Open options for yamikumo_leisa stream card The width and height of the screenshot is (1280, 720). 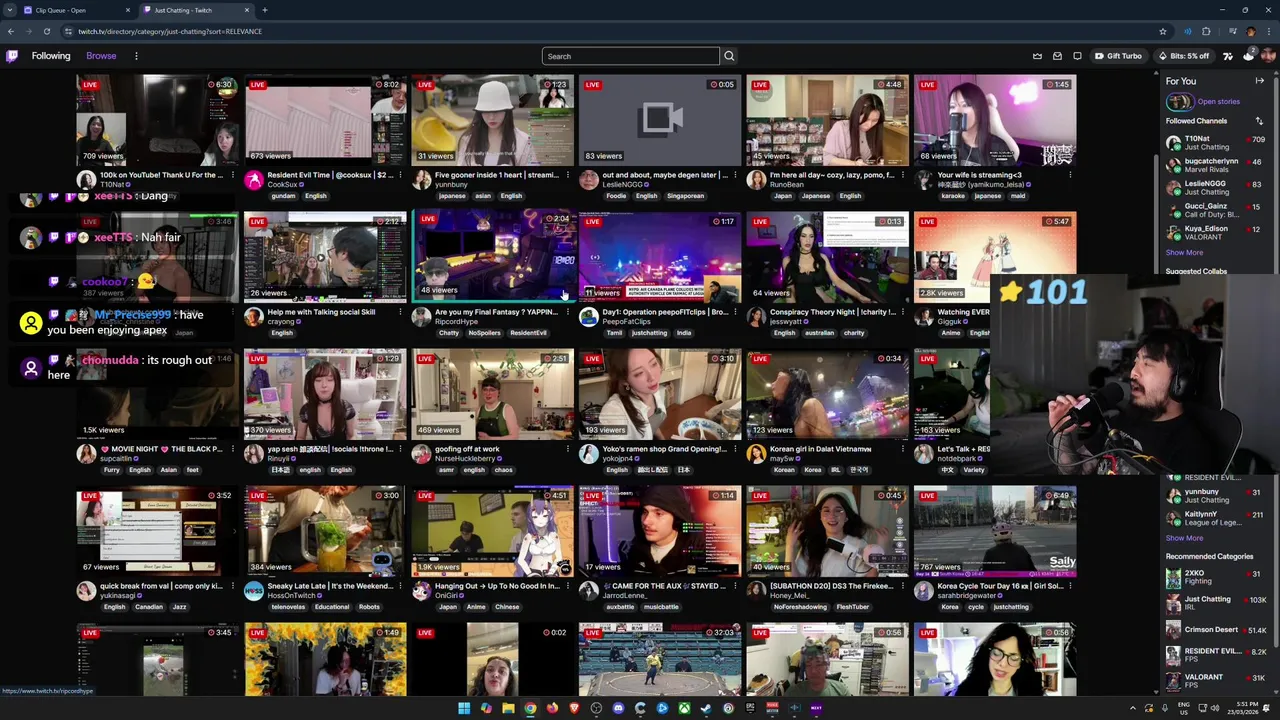pyautogui.click(x=1070, y=175)
